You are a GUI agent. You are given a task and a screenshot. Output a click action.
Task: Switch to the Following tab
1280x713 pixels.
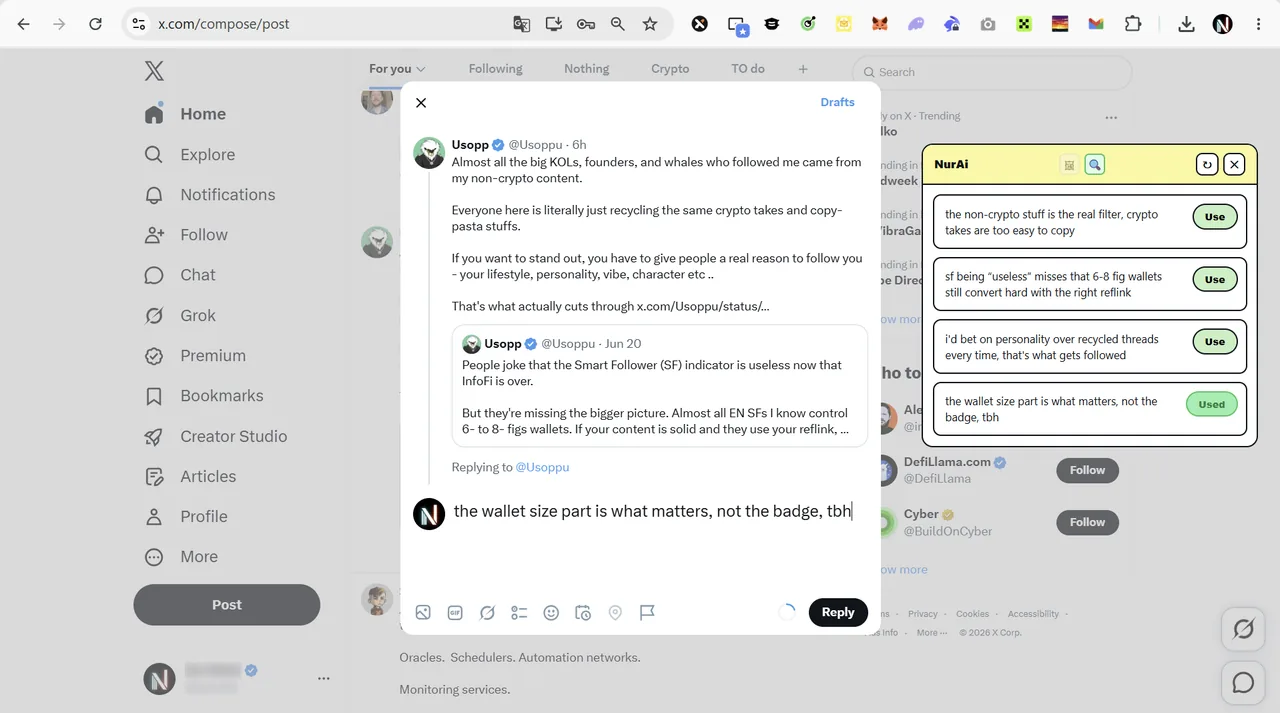click(x=496, y=69)
